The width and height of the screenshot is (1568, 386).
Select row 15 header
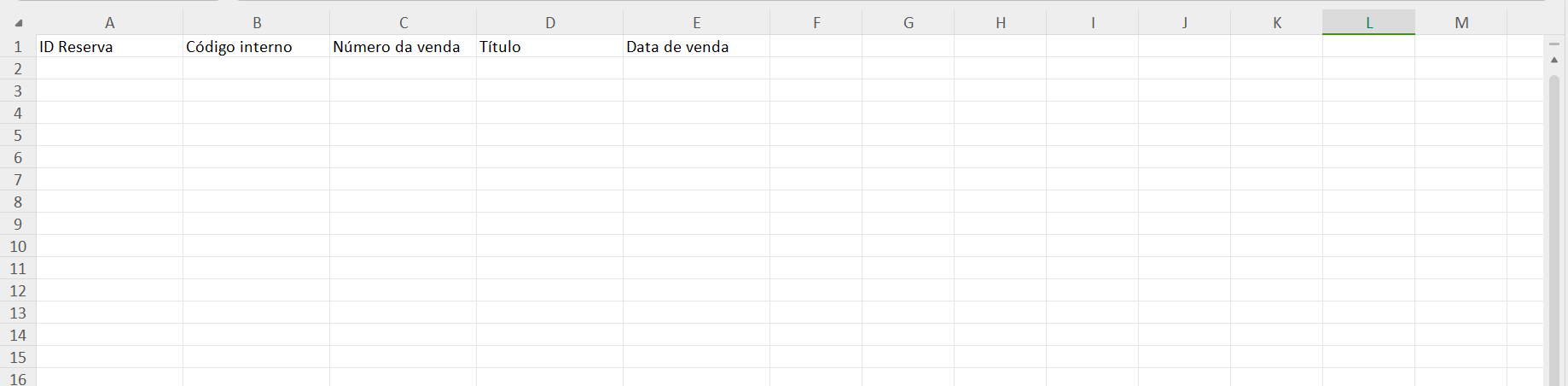coord(18,358)
